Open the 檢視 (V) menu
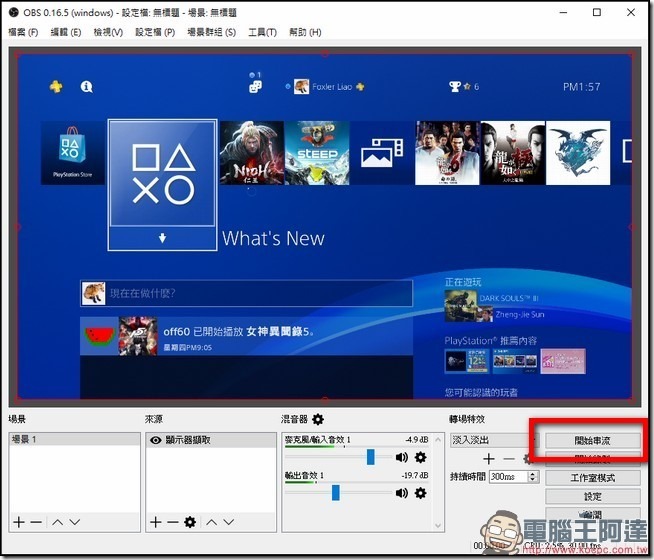Viewport: 654px width, 560px height. (x=108, y=32)
